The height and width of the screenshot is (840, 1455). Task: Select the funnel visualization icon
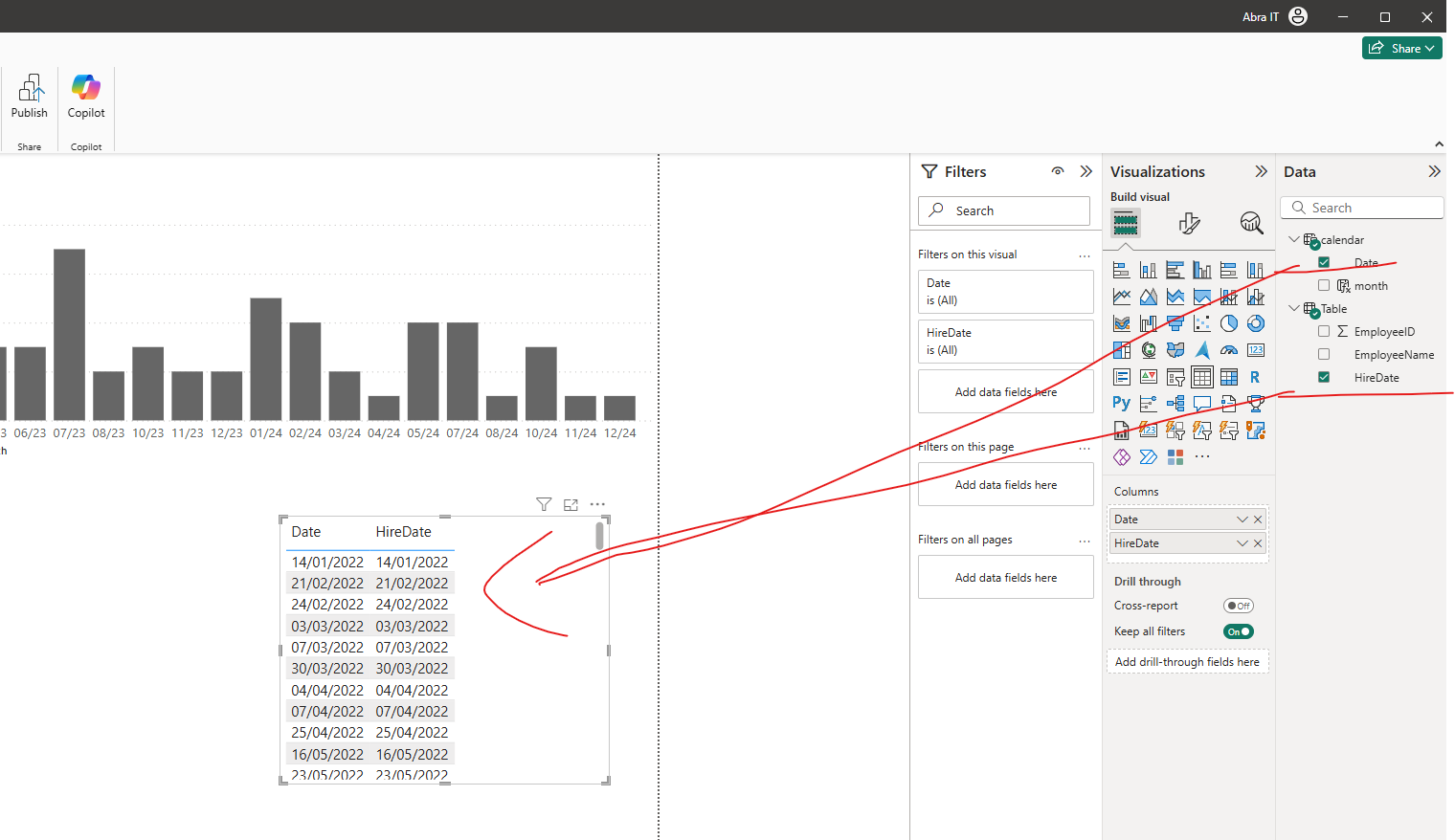(1175, 323)
